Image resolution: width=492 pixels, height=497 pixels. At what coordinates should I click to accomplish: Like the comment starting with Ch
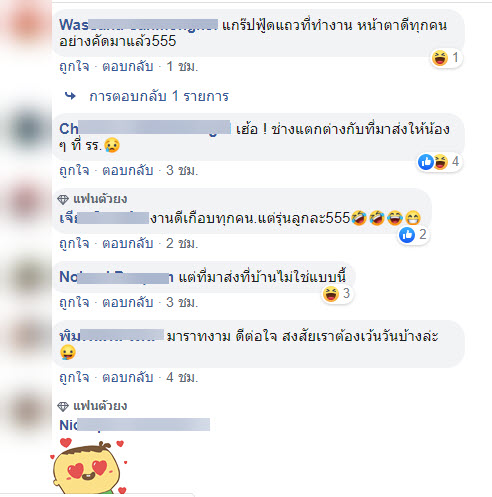point(74,170)
